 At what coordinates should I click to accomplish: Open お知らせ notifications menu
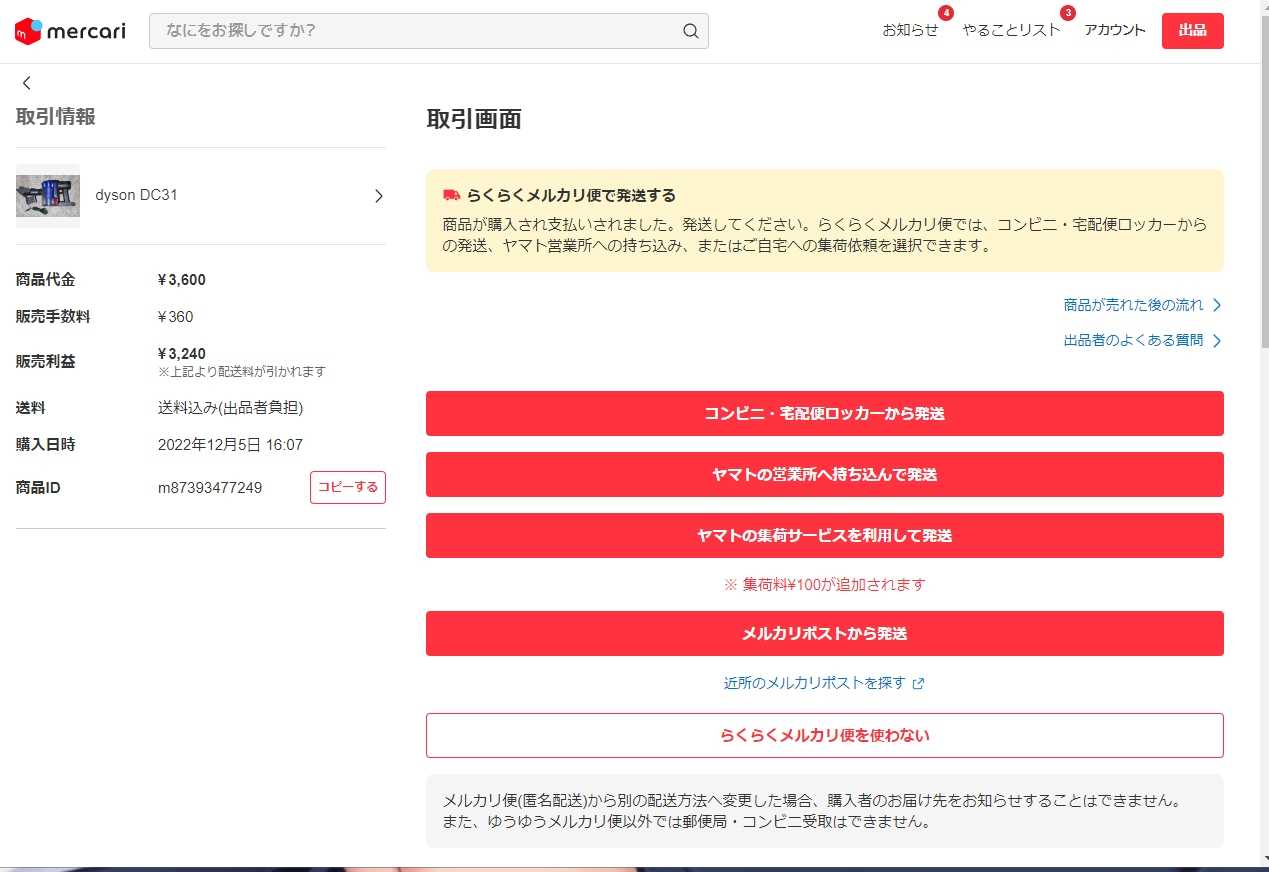click(x=910, y=30)
